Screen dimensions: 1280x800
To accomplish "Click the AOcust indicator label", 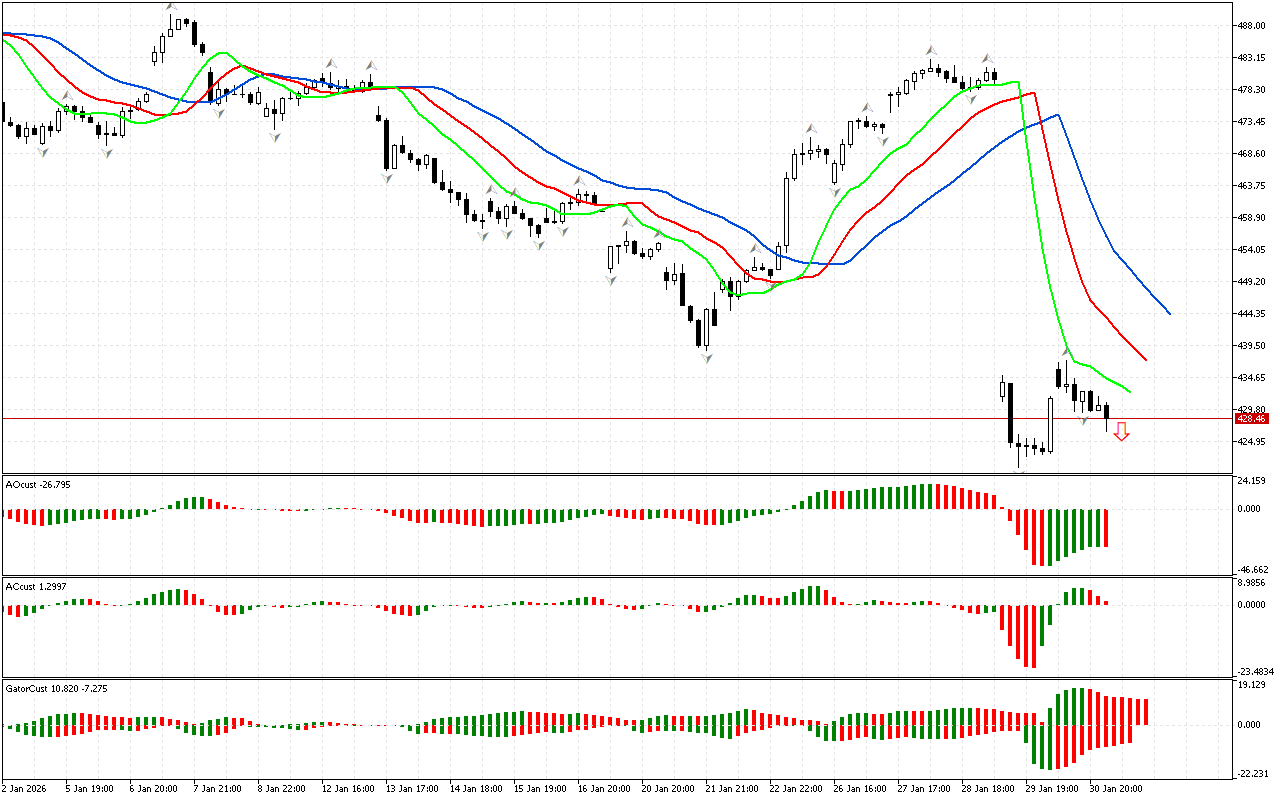I will click(x=36, y=484).
